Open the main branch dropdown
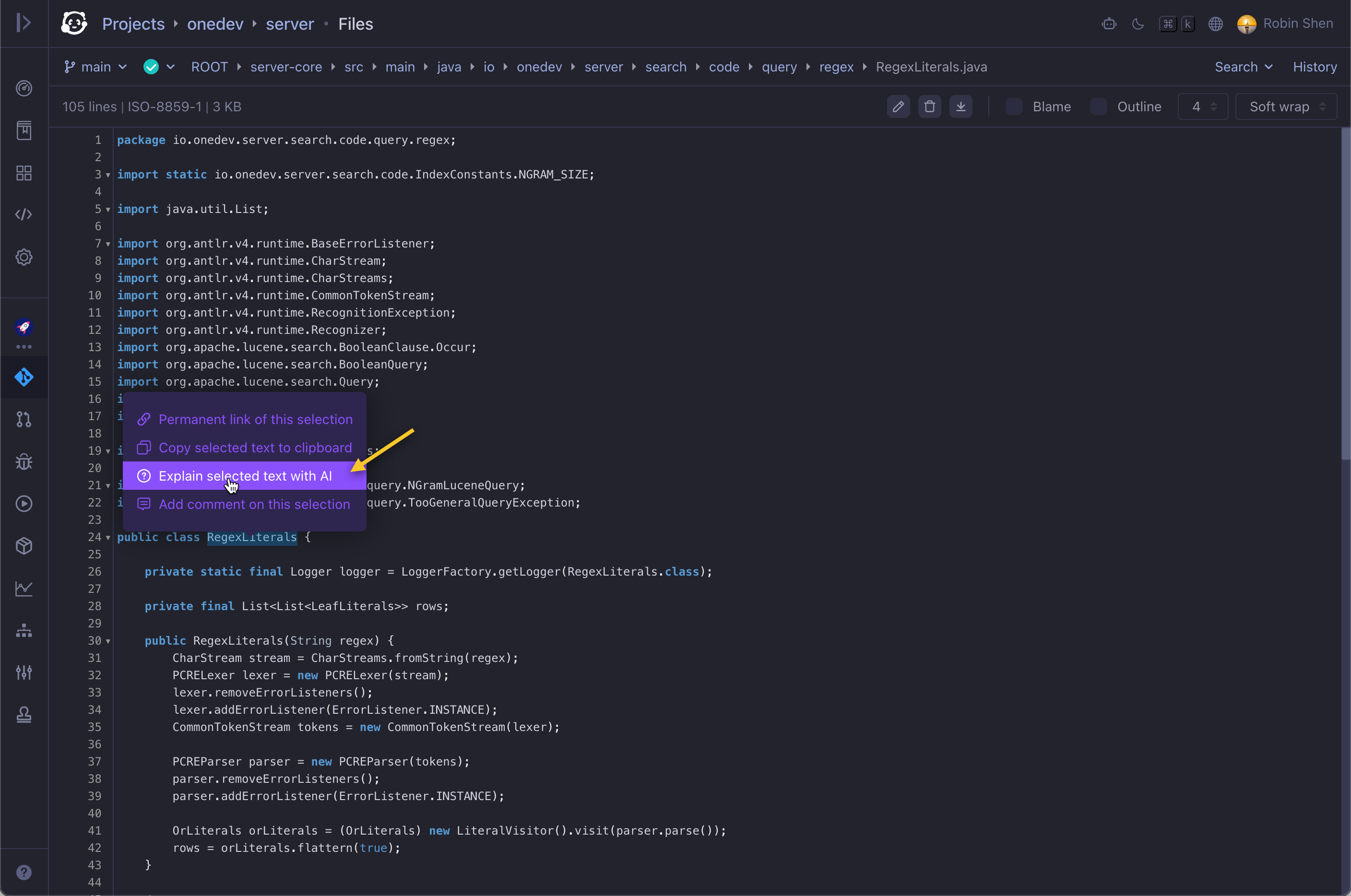 point(95,67)
